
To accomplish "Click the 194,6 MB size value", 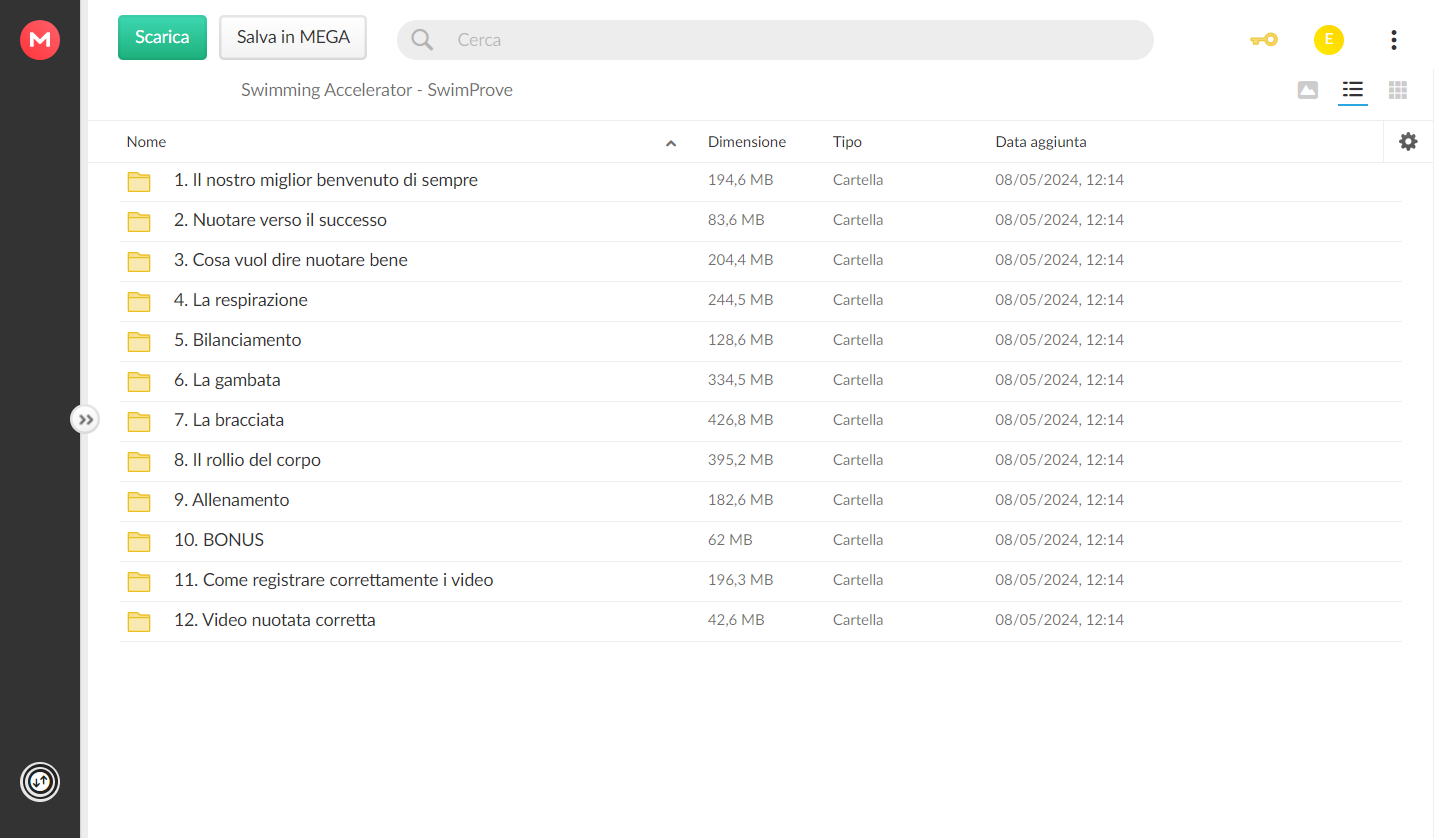I will (x=740, y=180).
